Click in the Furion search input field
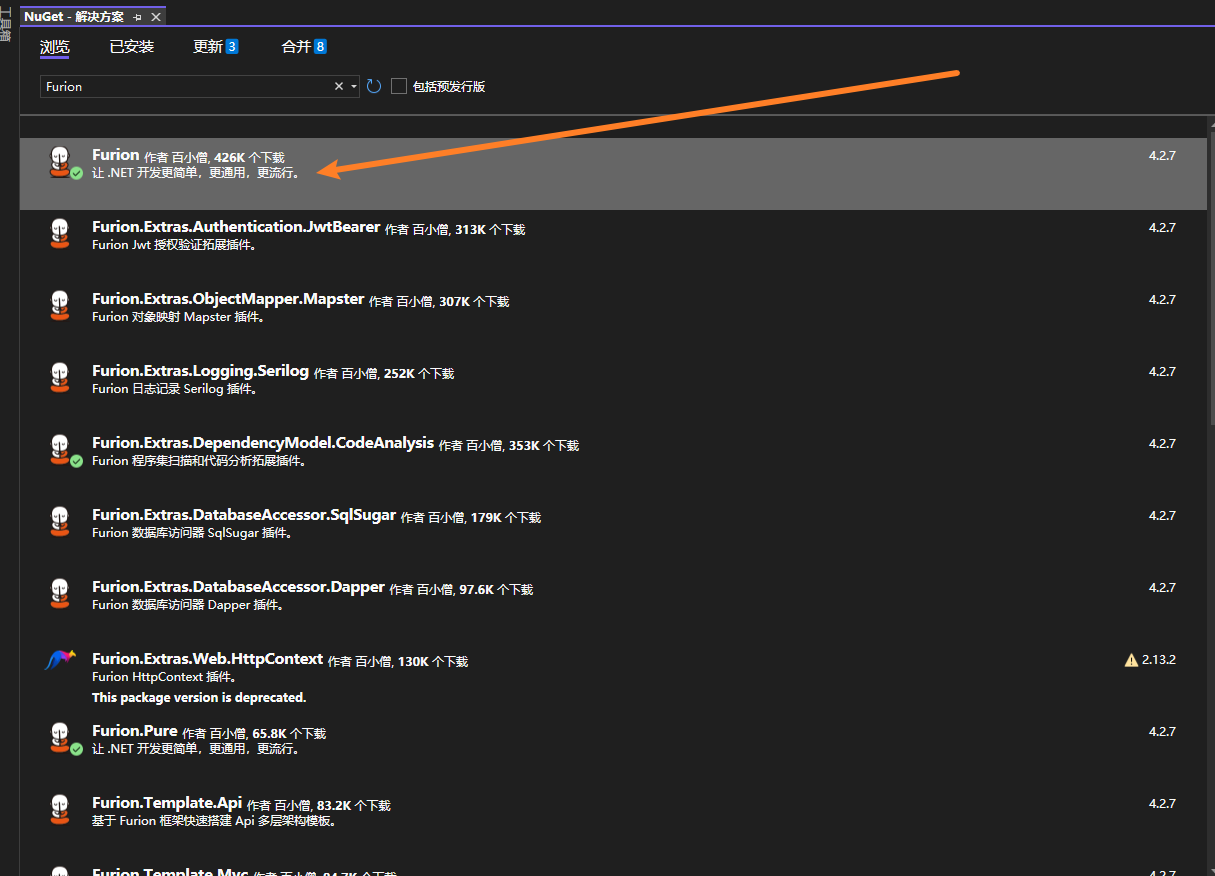Image resolution: width=1215 pixels, height=876 pixels. (x=185, y=87)
